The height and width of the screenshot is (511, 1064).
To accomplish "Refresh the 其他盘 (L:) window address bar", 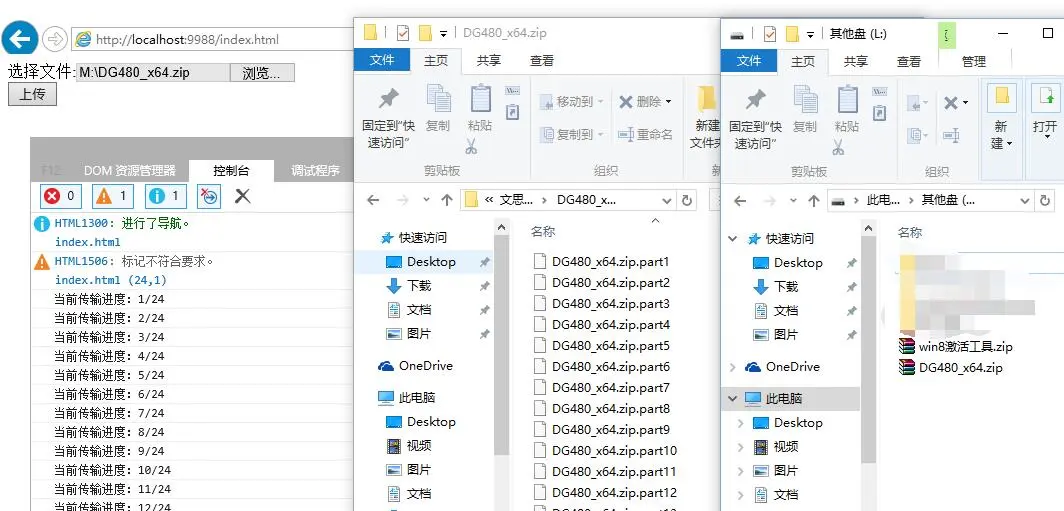I will (x=1046, y=201).
